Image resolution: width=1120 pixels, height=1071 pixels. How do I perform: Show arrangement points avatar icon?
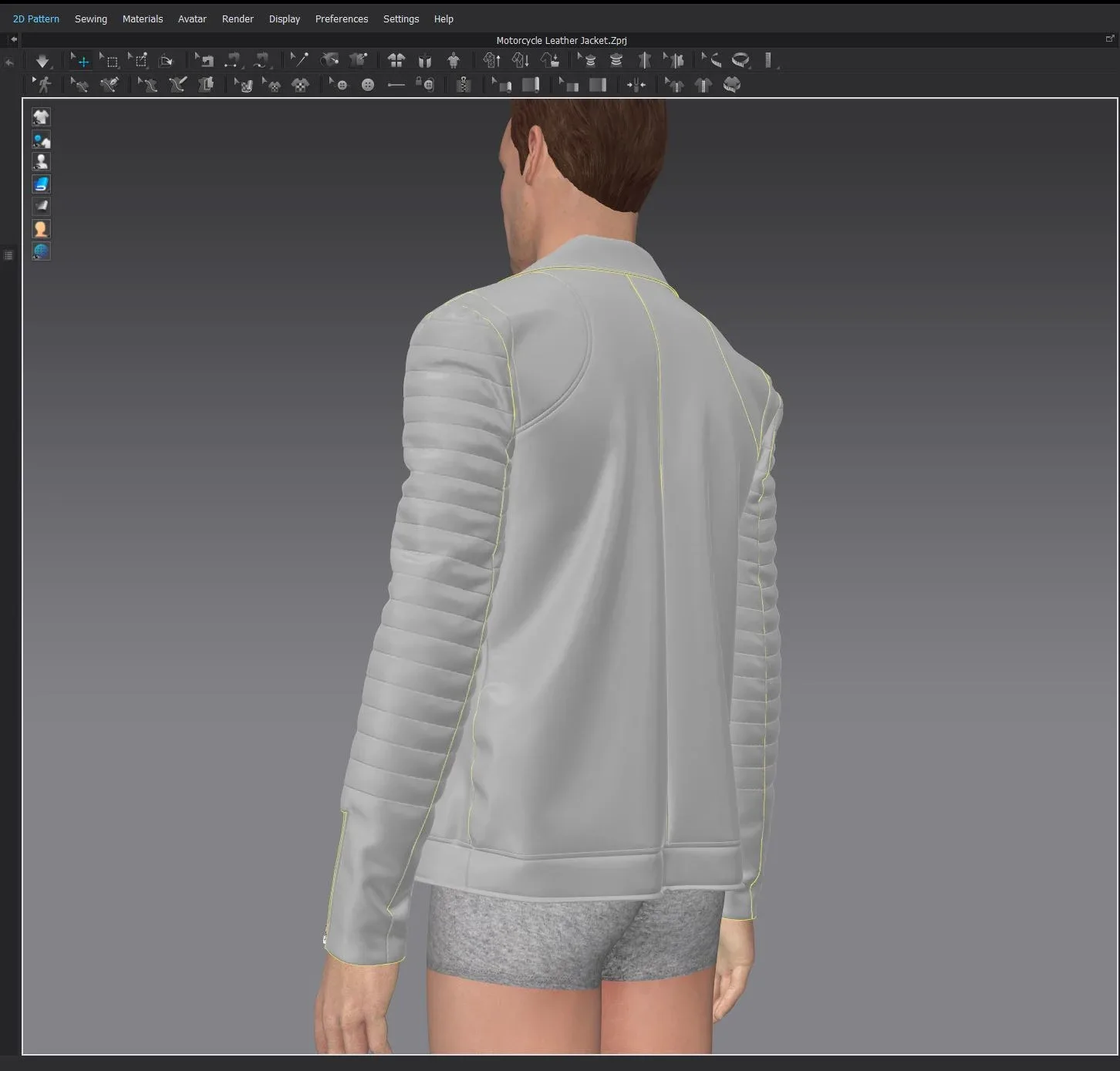[454, 60]
